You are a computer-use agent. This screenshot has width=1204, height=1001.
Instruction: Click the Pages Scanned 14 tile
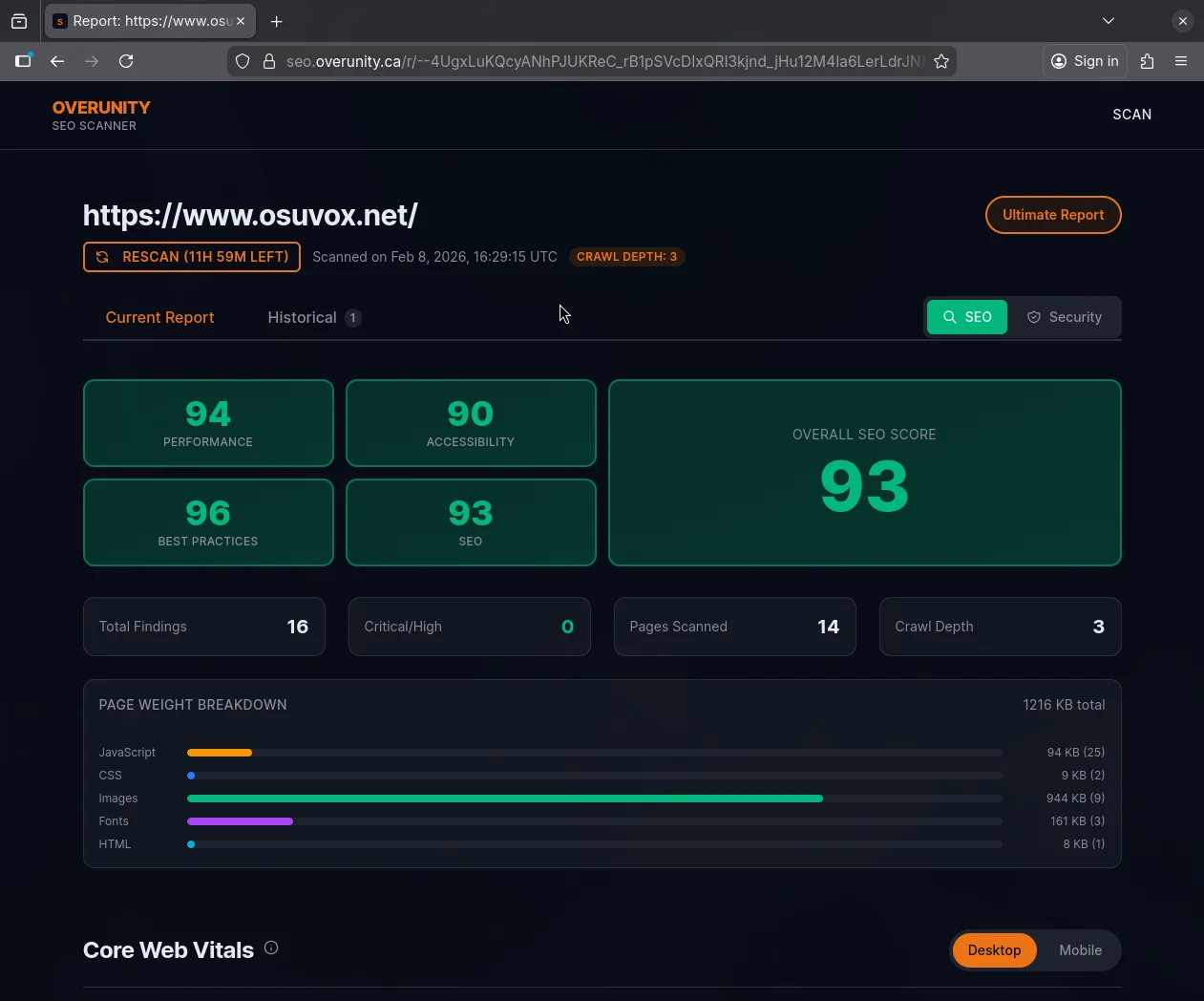pyautogui.click(x=735, y=627)
